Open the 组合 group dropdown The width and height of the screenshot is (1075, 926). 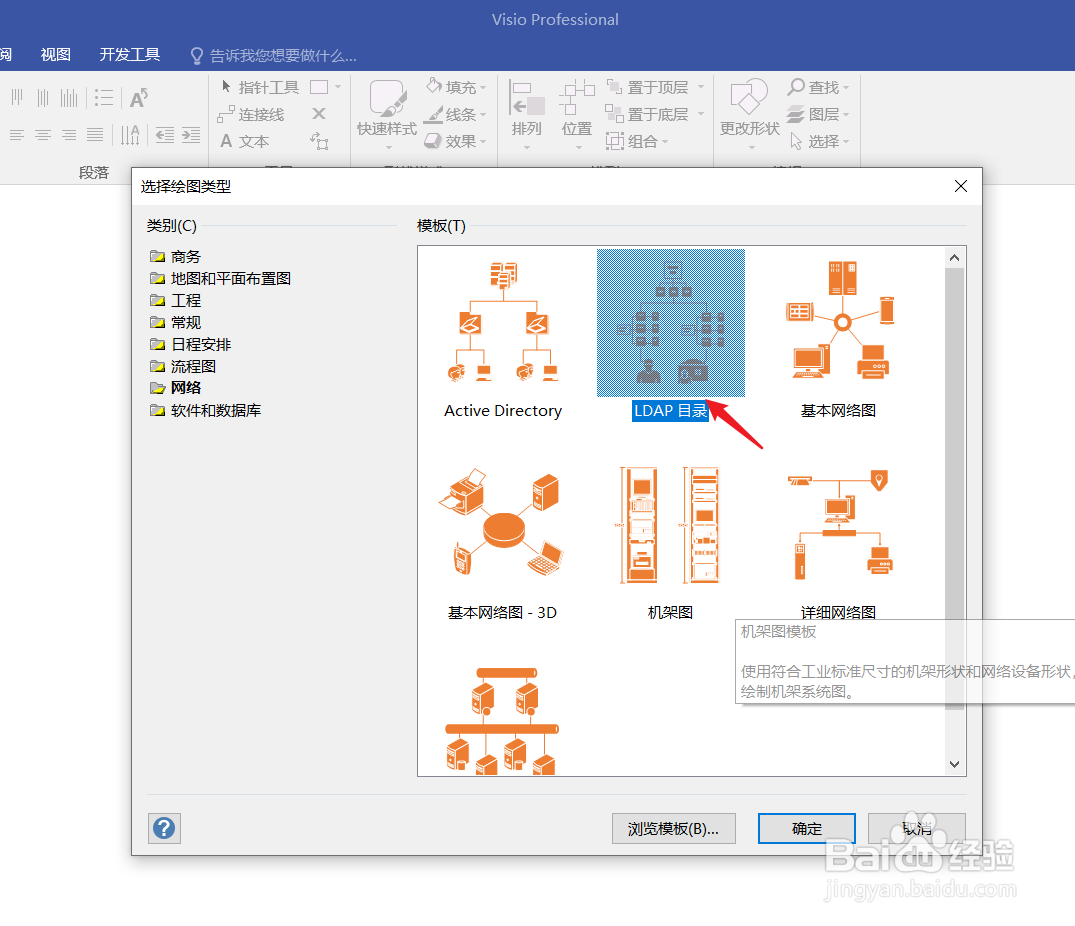637,141
